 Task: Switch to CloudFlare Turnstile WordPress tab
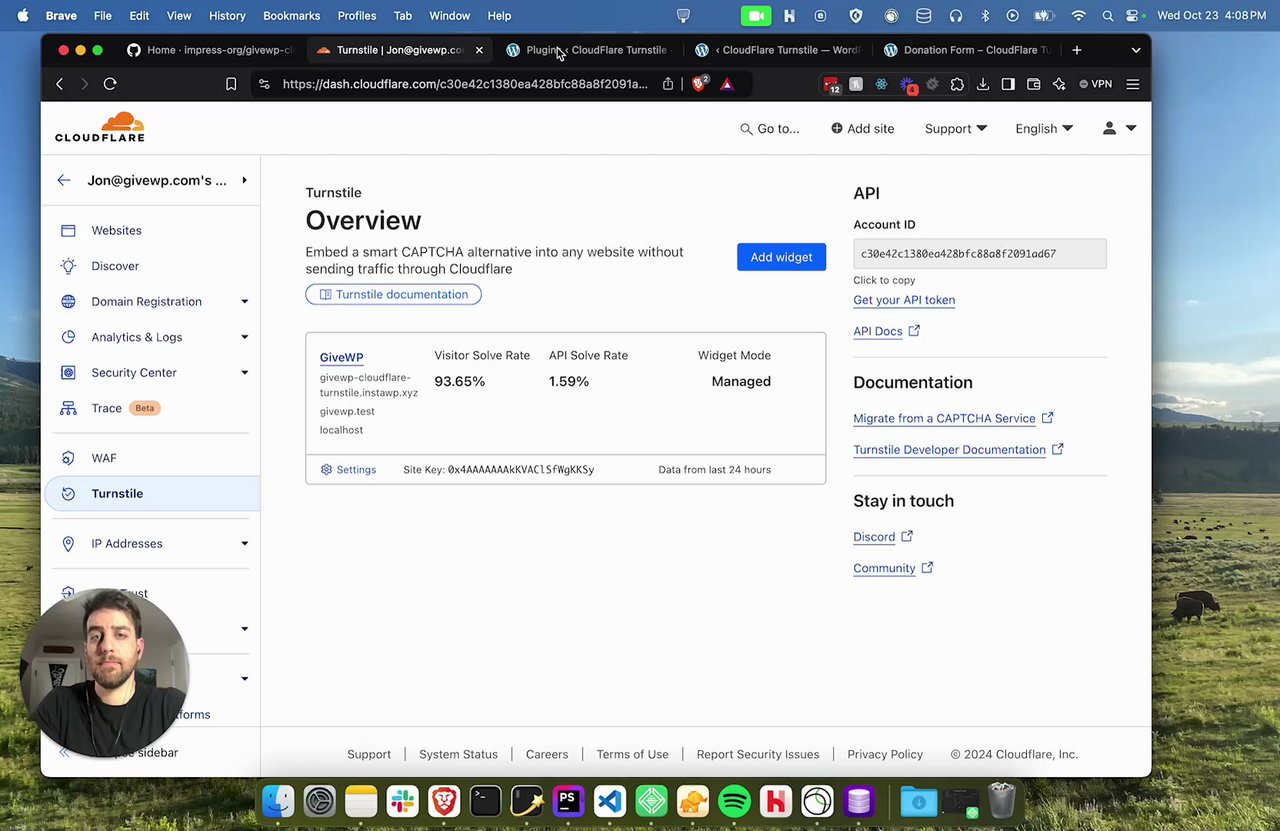(779, 50)
